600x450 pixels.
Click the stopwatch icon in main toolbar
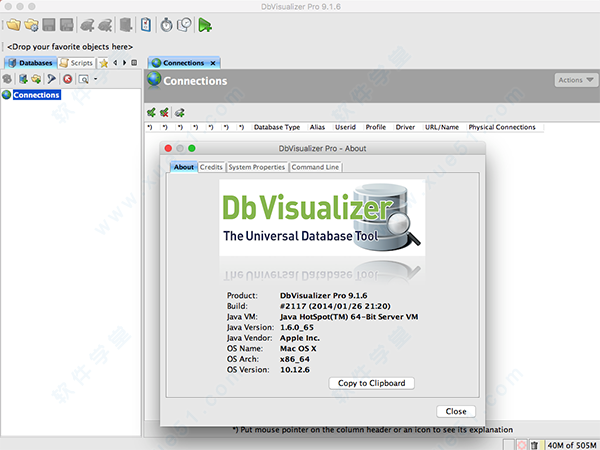point(166,25)
